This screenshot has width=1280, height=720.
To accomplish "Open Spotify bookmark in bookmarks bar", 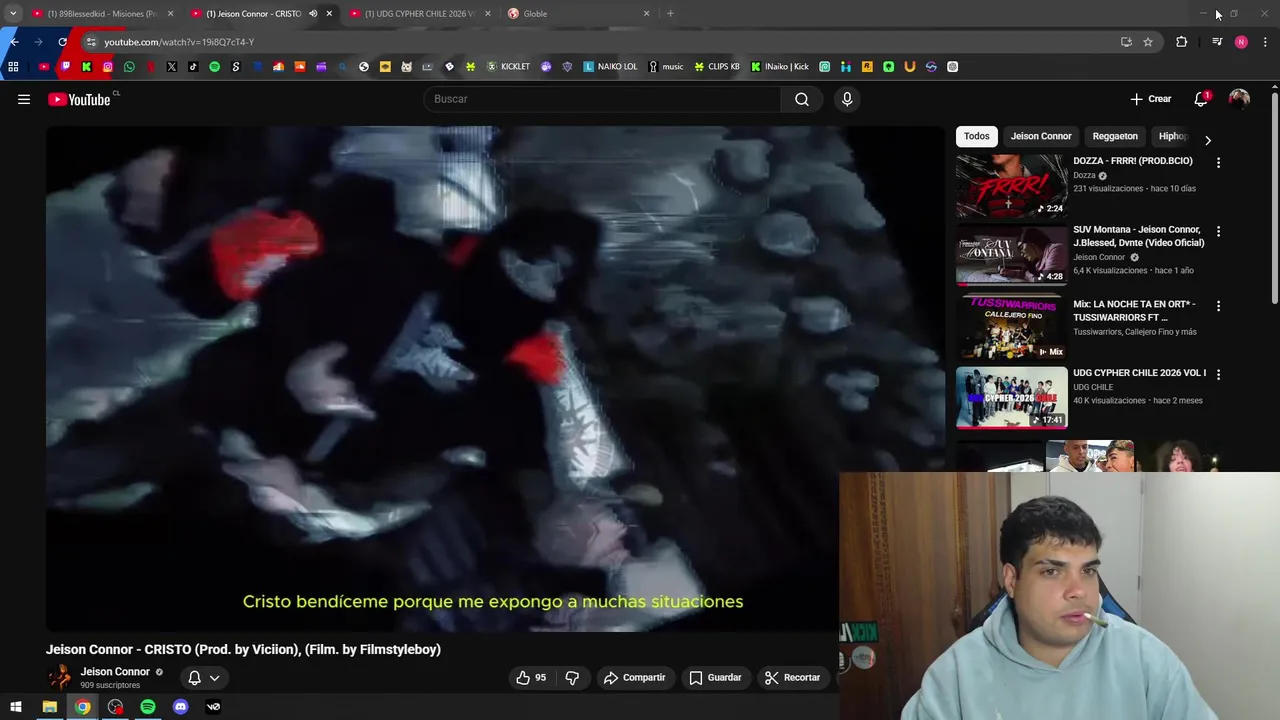I will click(214, 67).
